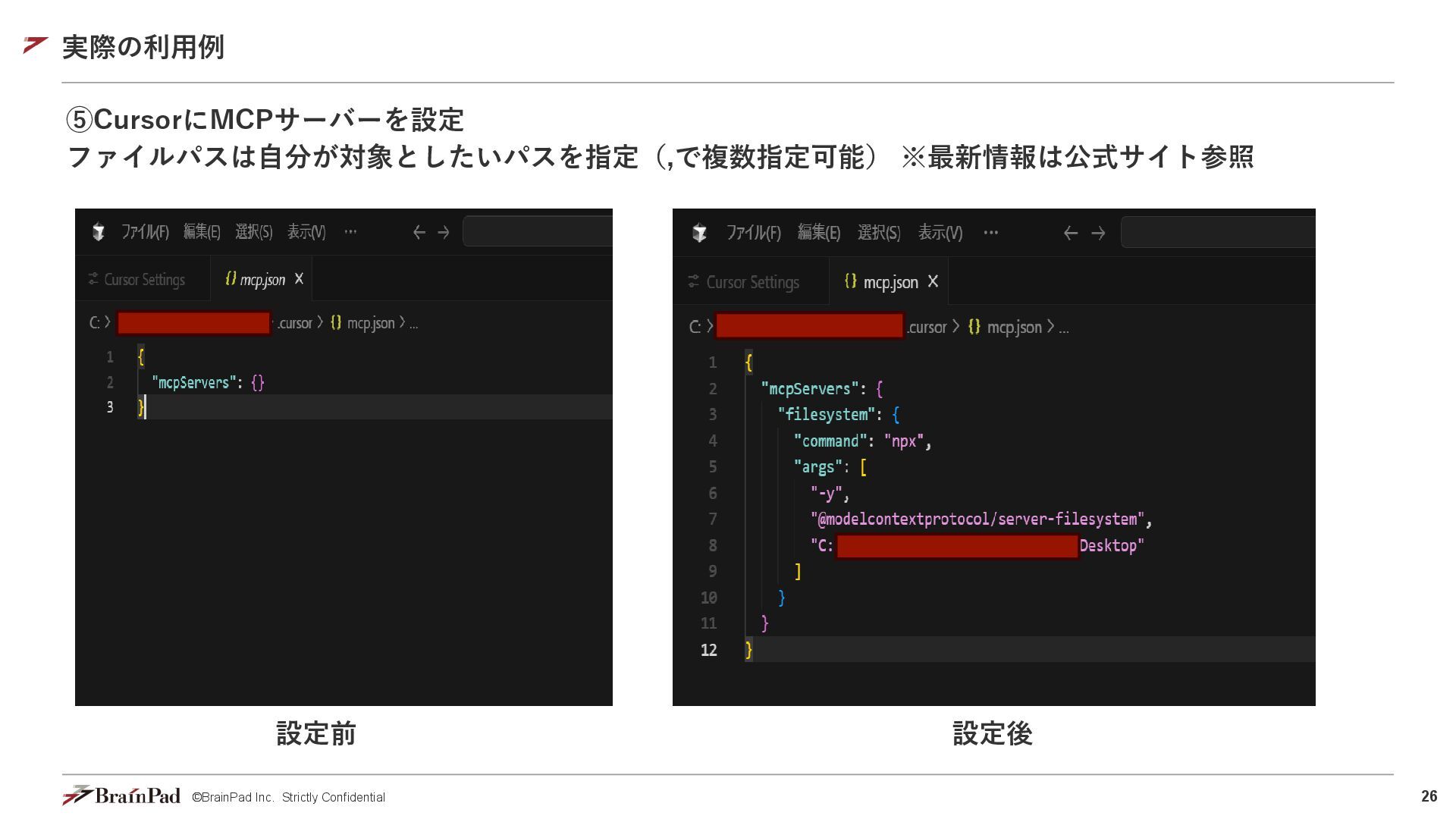This screenshot has width=1456, height=819.
Task: Expand the overflow menu dots in left window
Action: [x=350, y=232]
